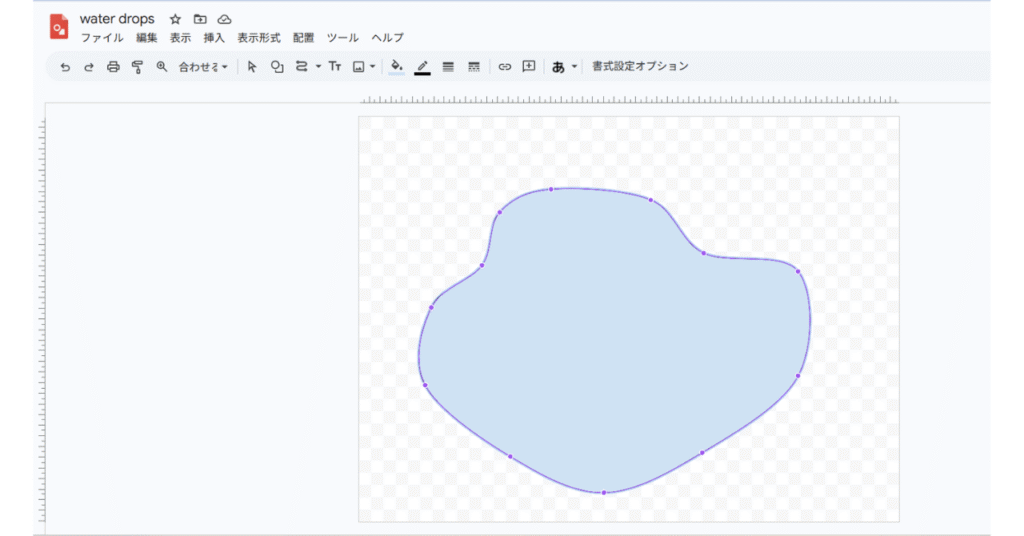Viewport: 1024px width, 536px height.
Task: Click the undo arrow
Action: pos(65,67)
